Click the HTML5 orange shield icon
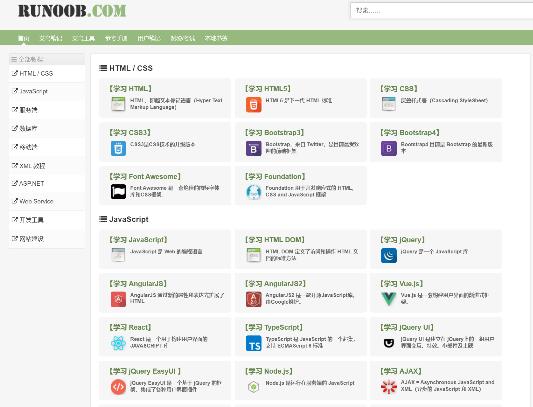The height and width of the screenshot is (407, 533). (x=254, y=104)
